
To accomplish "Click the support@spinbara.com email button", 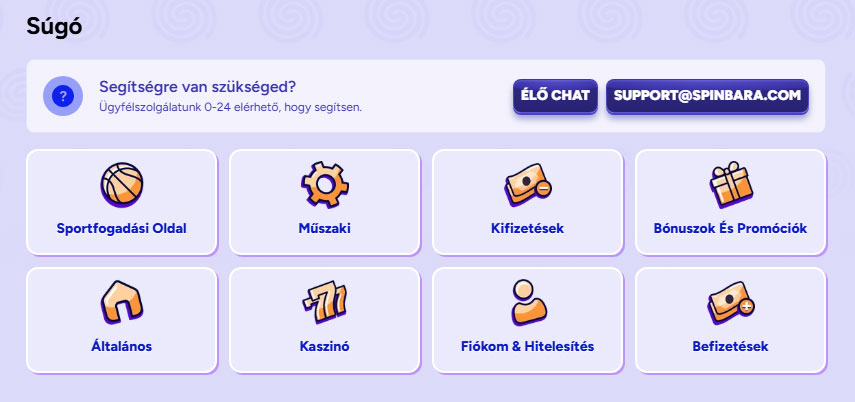I will click(x=707, y=96).
